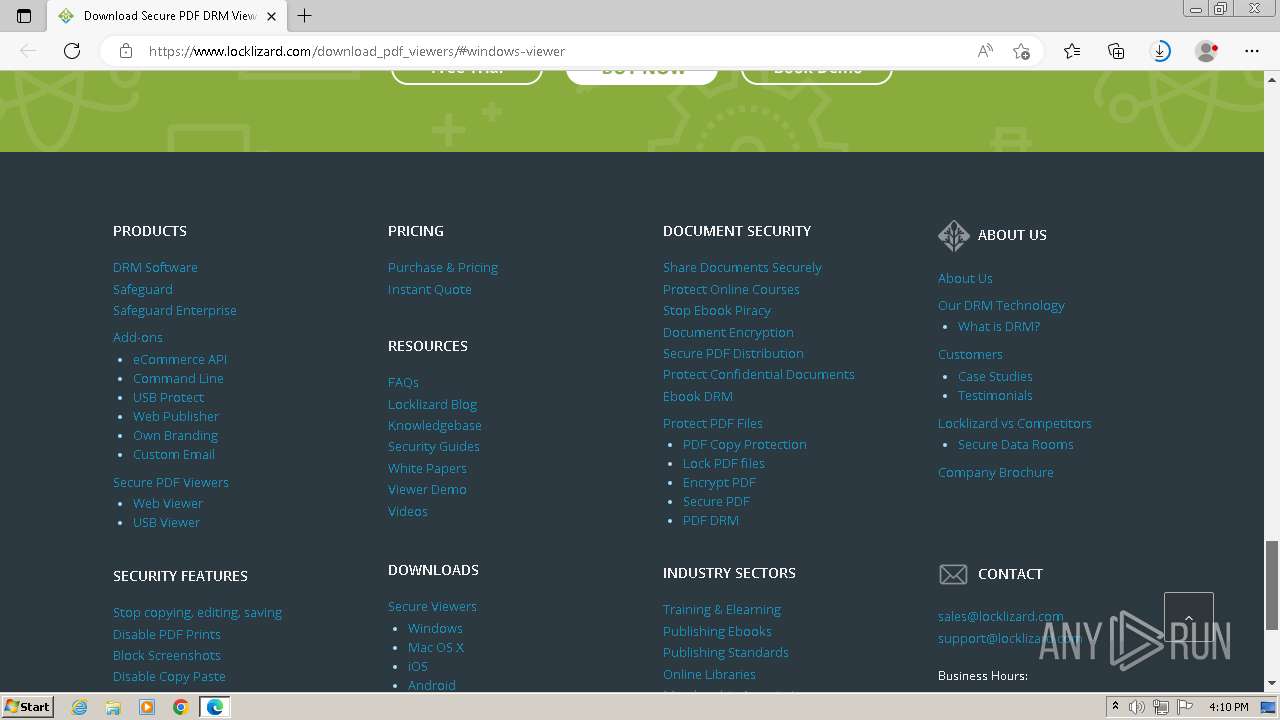Open Mac OS X viewer link
This screenshot has width=1280, height=720.
pos(436,647)
